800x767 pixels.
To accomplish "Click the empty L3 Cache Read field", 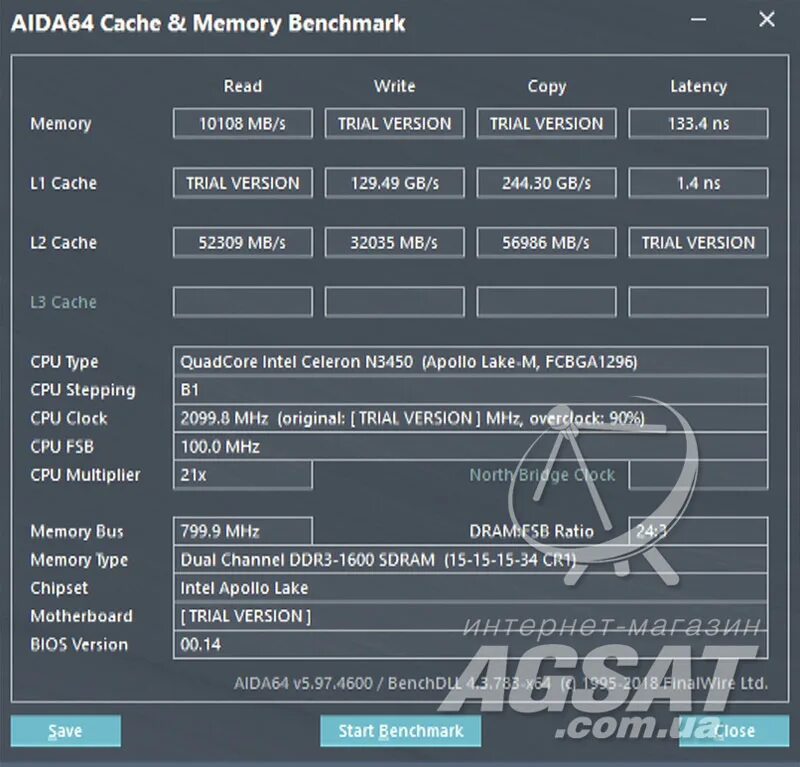I will (243, 302).
